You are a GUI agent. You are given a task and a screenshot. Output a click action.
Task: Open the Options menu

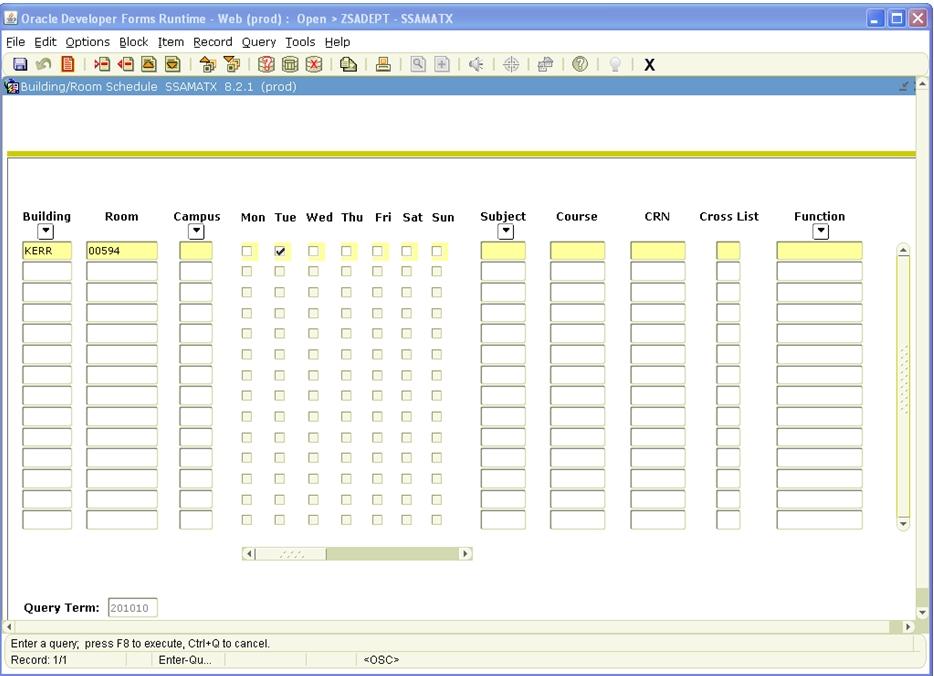pyautogui.click(x=88, y=42)
